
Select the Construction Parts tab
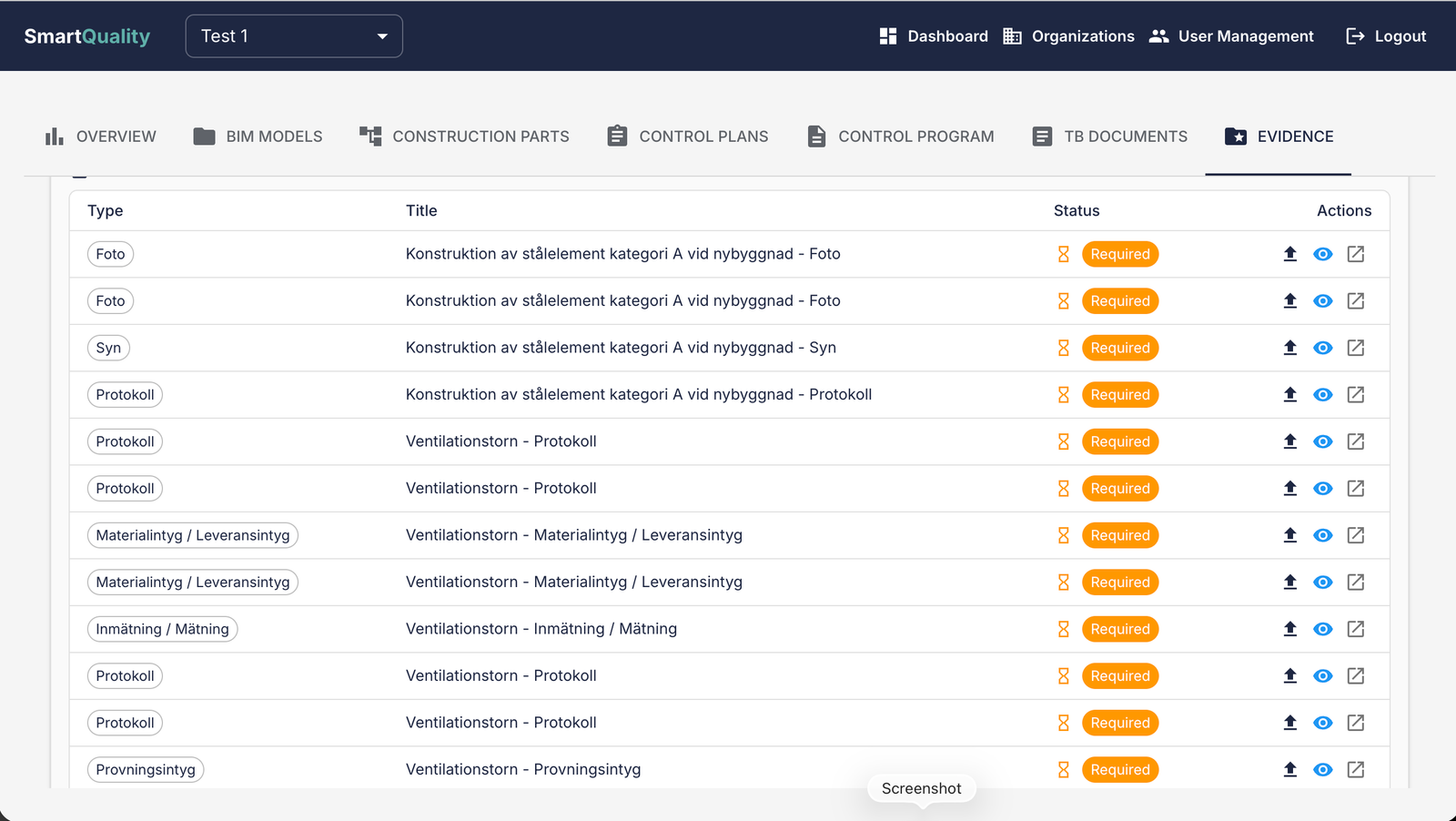coord(464,137)
